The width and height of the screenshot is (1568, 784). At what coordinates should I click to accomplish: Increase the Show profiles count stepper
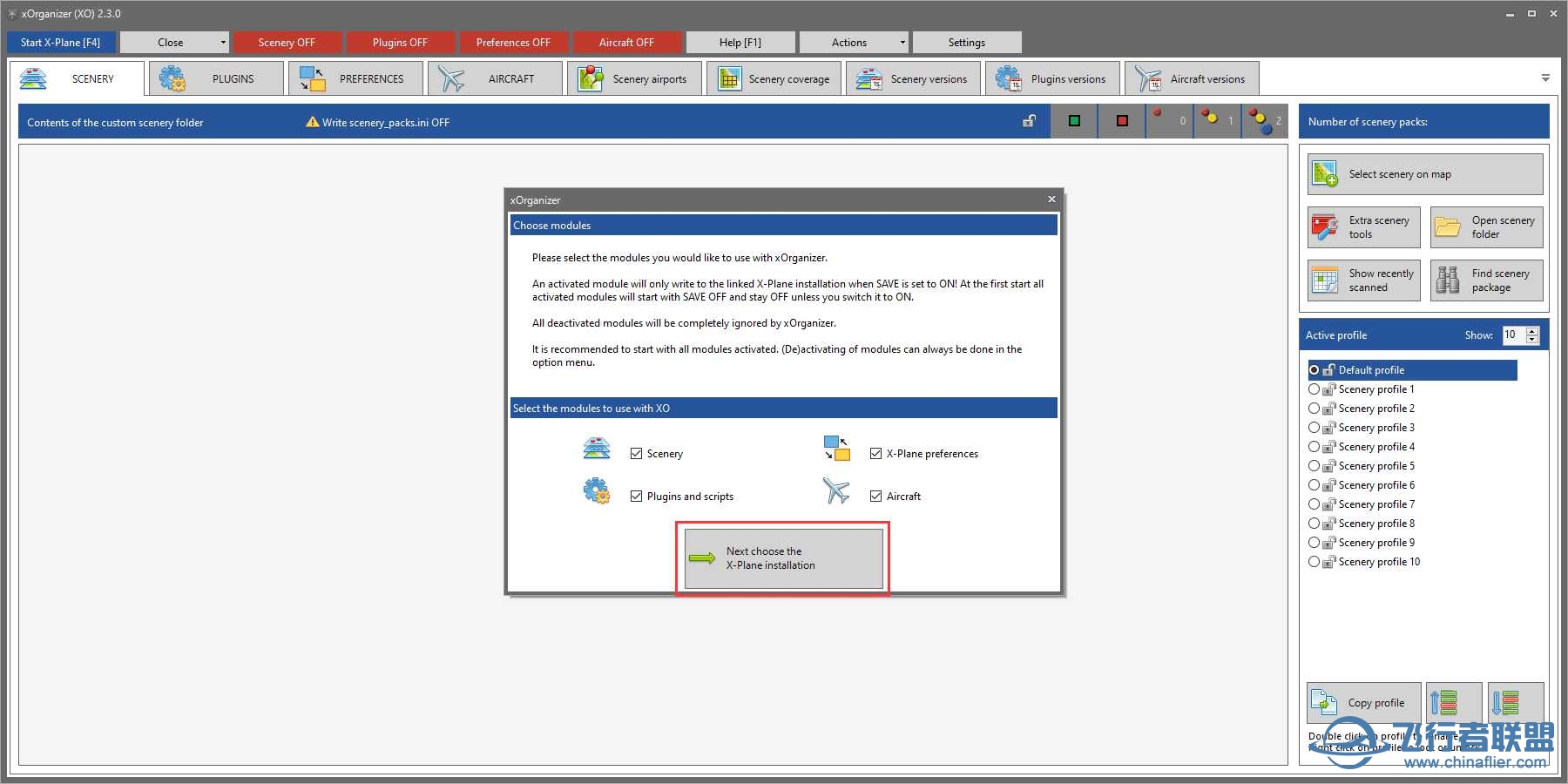(1532, 331)
